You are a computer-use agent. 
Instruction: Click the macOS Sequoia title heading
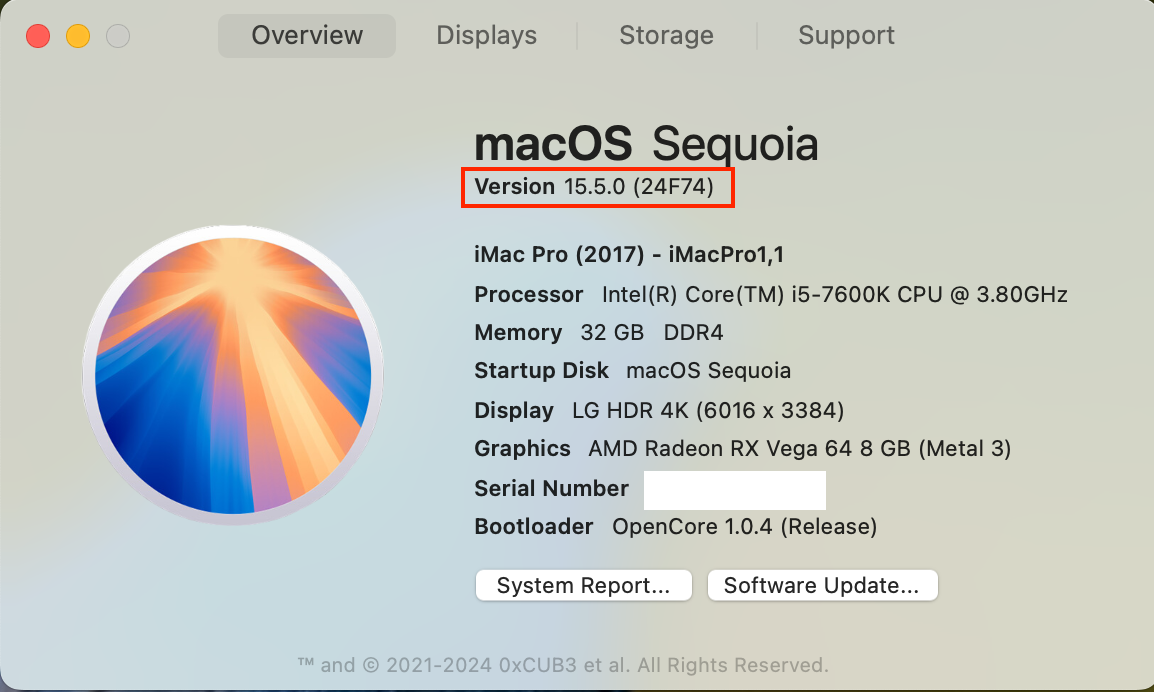coord(646,145)
